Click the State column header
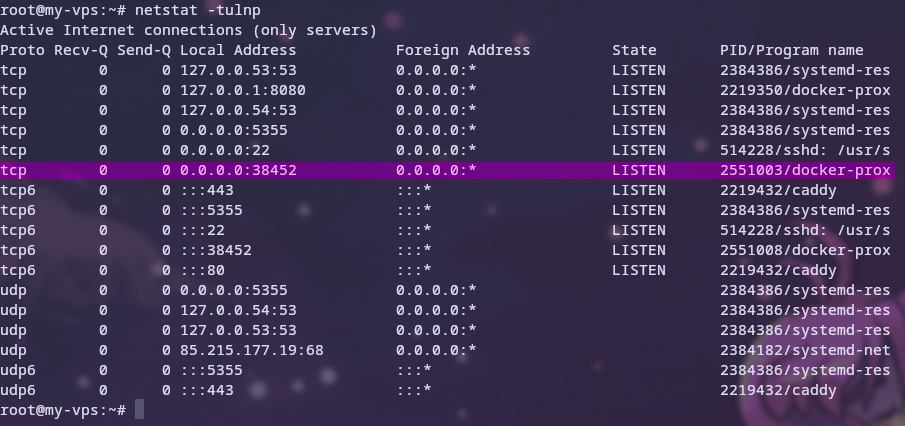 pyautogui.click(x=635, y=50)
